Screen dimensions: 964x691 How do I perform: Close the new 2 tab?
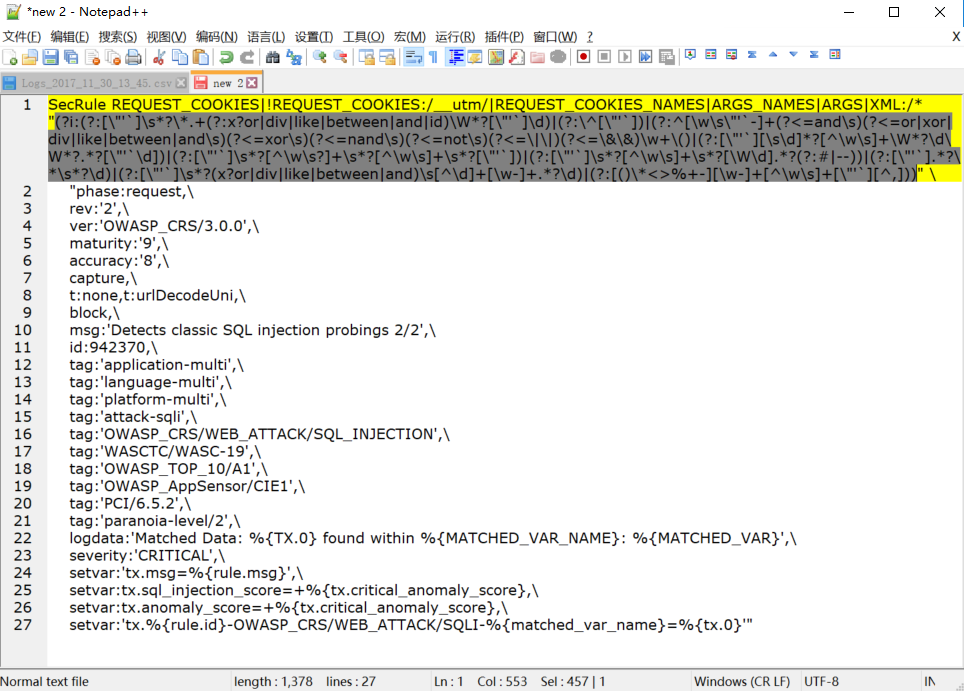[x=252, y=83]
